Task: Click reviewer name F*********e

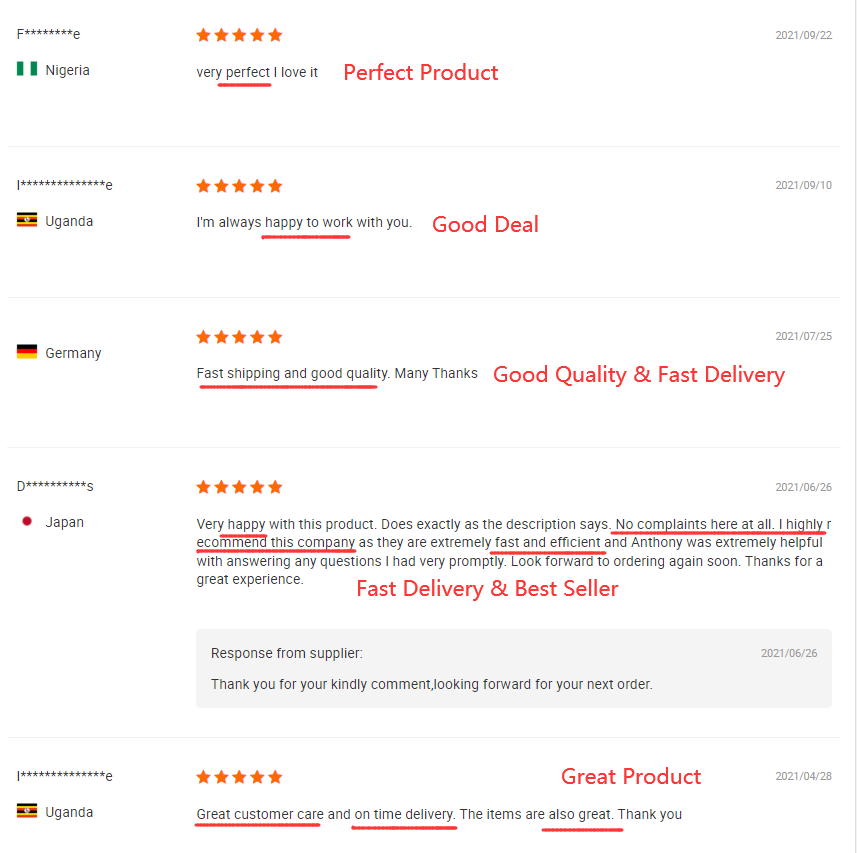Action: coord(49,34)
